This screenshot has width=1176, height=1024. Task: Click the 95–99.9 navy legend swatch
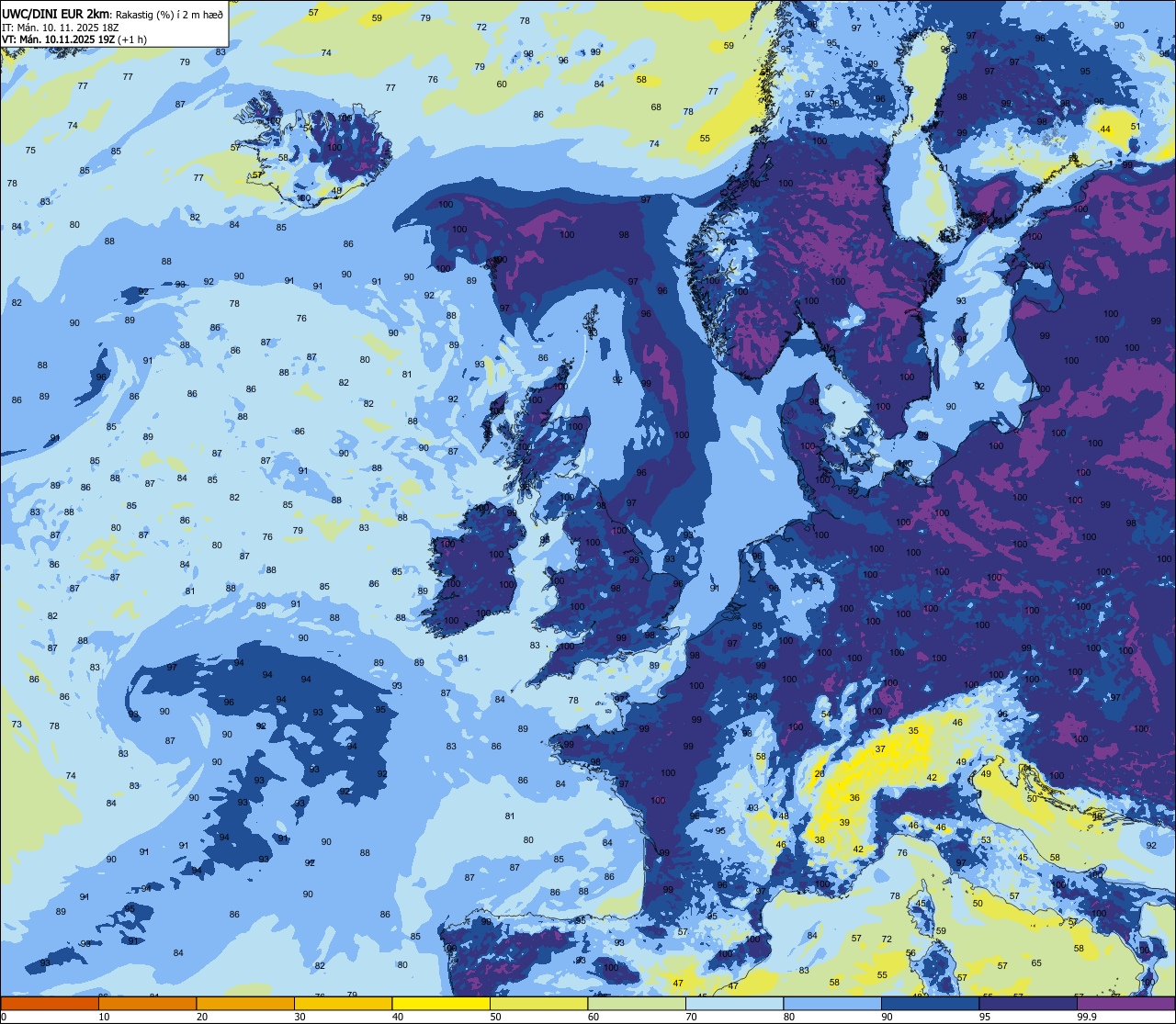pos(1028,1003)
